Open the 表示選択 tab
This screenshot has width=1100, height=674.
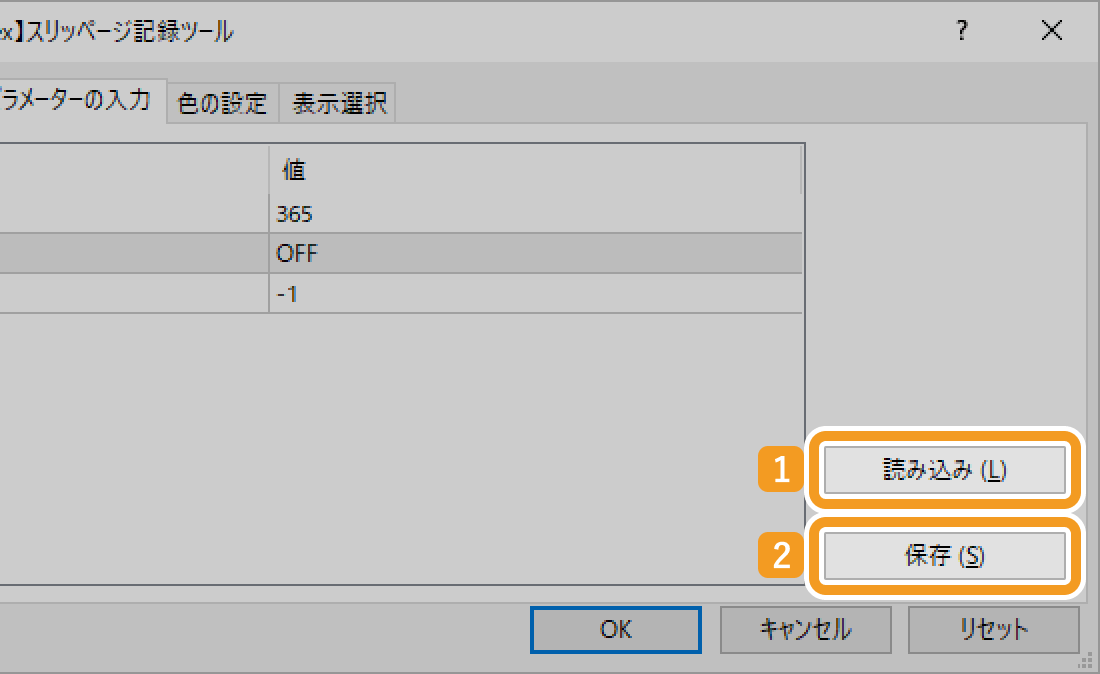[339, 102]
